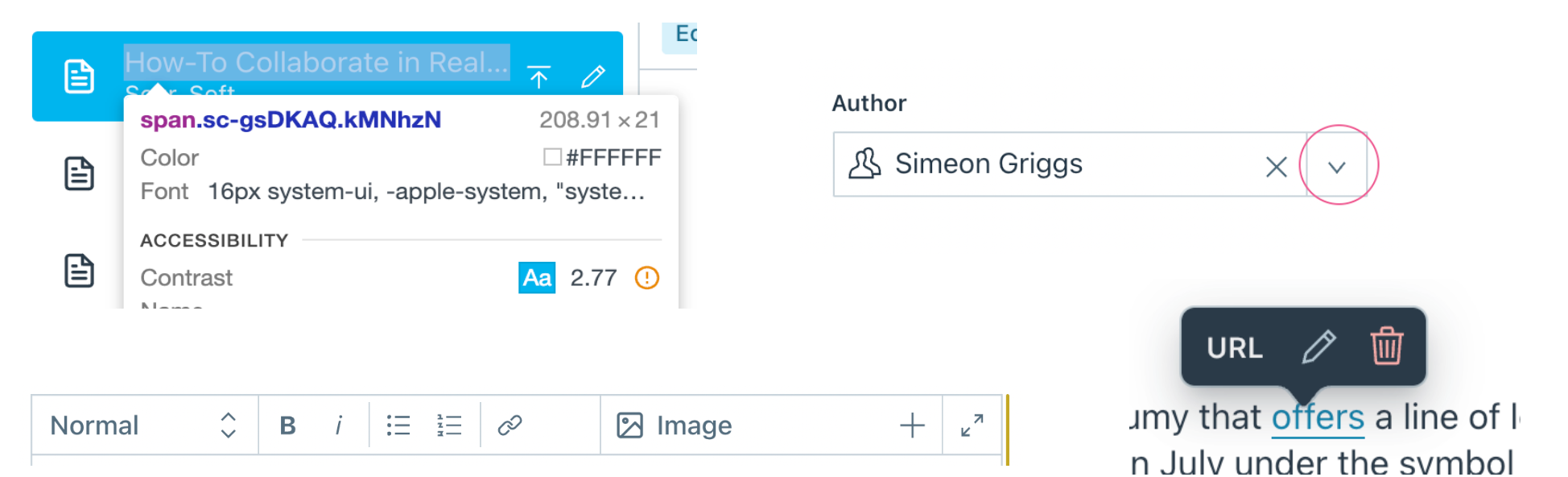Image resolution: width=1568 pixels, height=477 pixels.
Task: Click the #FFFFFF color swatch
Action: pyautogui.click(x=552, y=157)
